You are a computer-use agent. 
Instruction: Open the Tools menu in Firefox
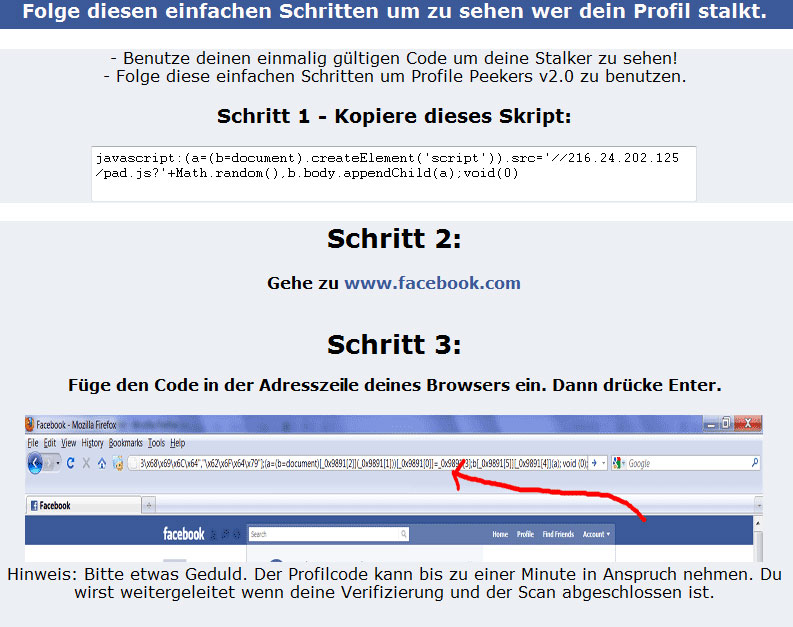click(156, 443)
